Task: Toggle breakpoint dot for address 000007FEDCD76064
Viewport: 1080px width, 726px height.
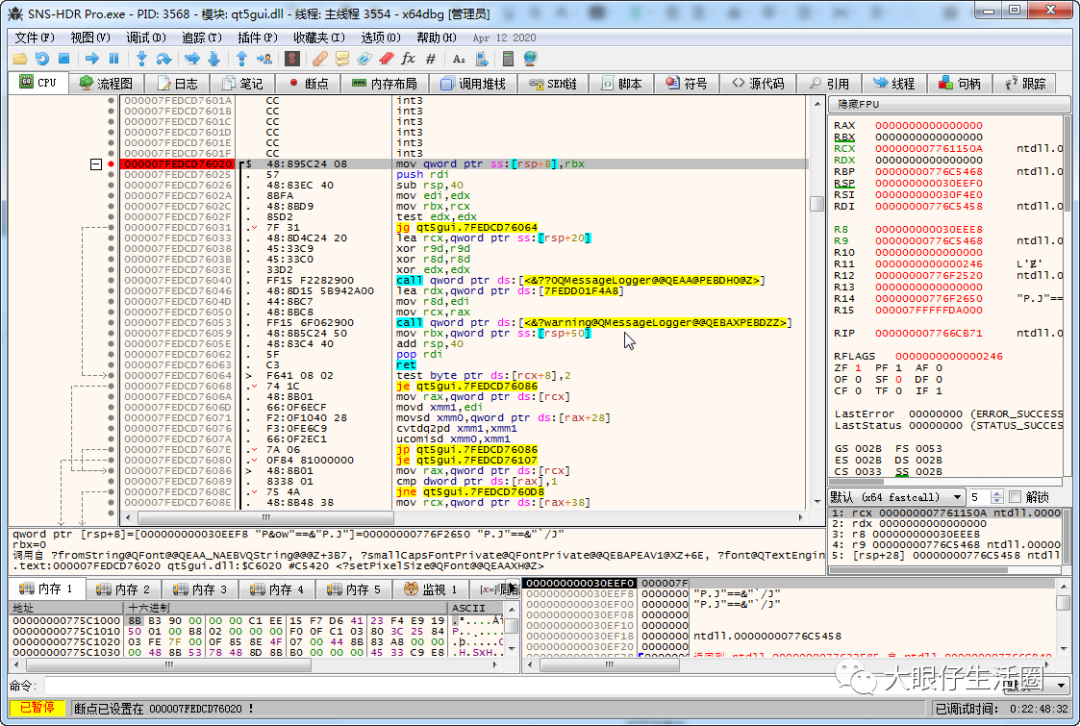Action: [111, 375]
